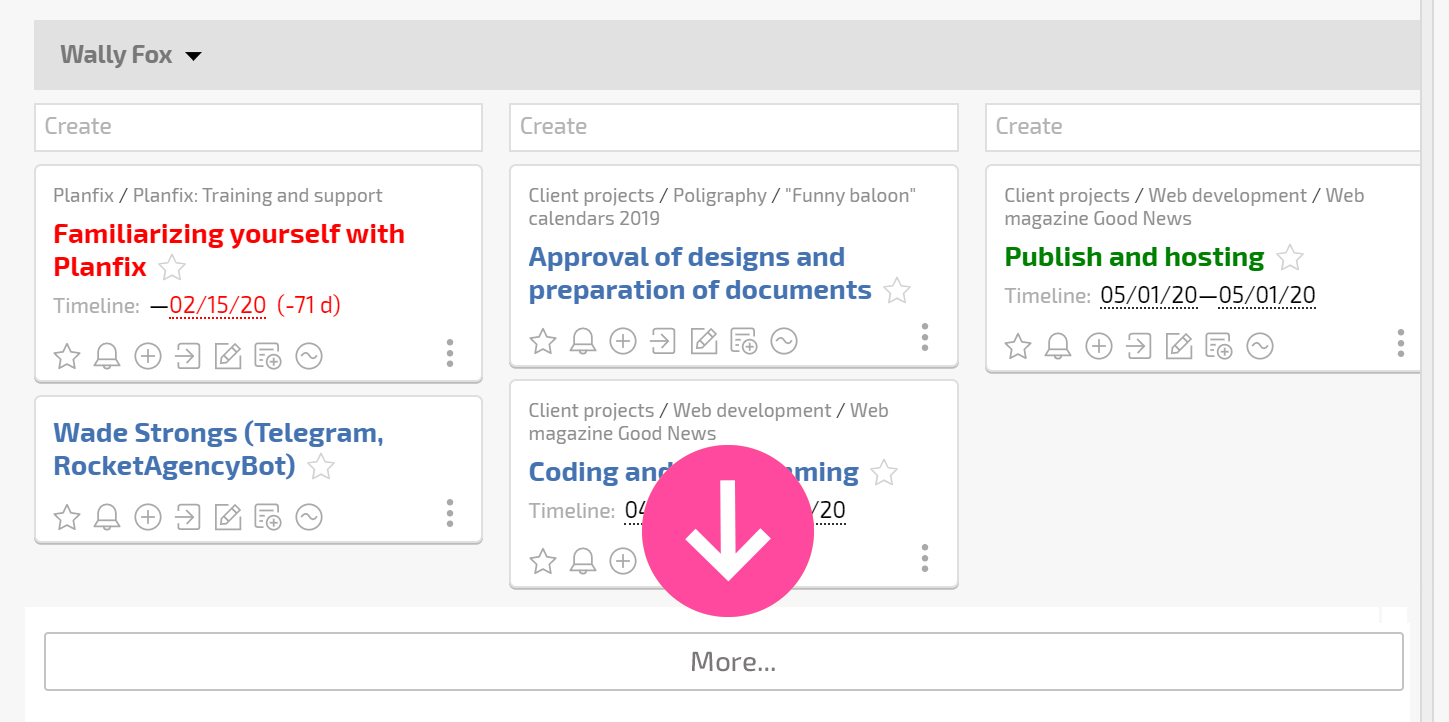Image resolution: width=1449 pixels, height=722 pixels.
Task: Click the bell icon on Publish and hosting card
Action: coord(1058,346)
